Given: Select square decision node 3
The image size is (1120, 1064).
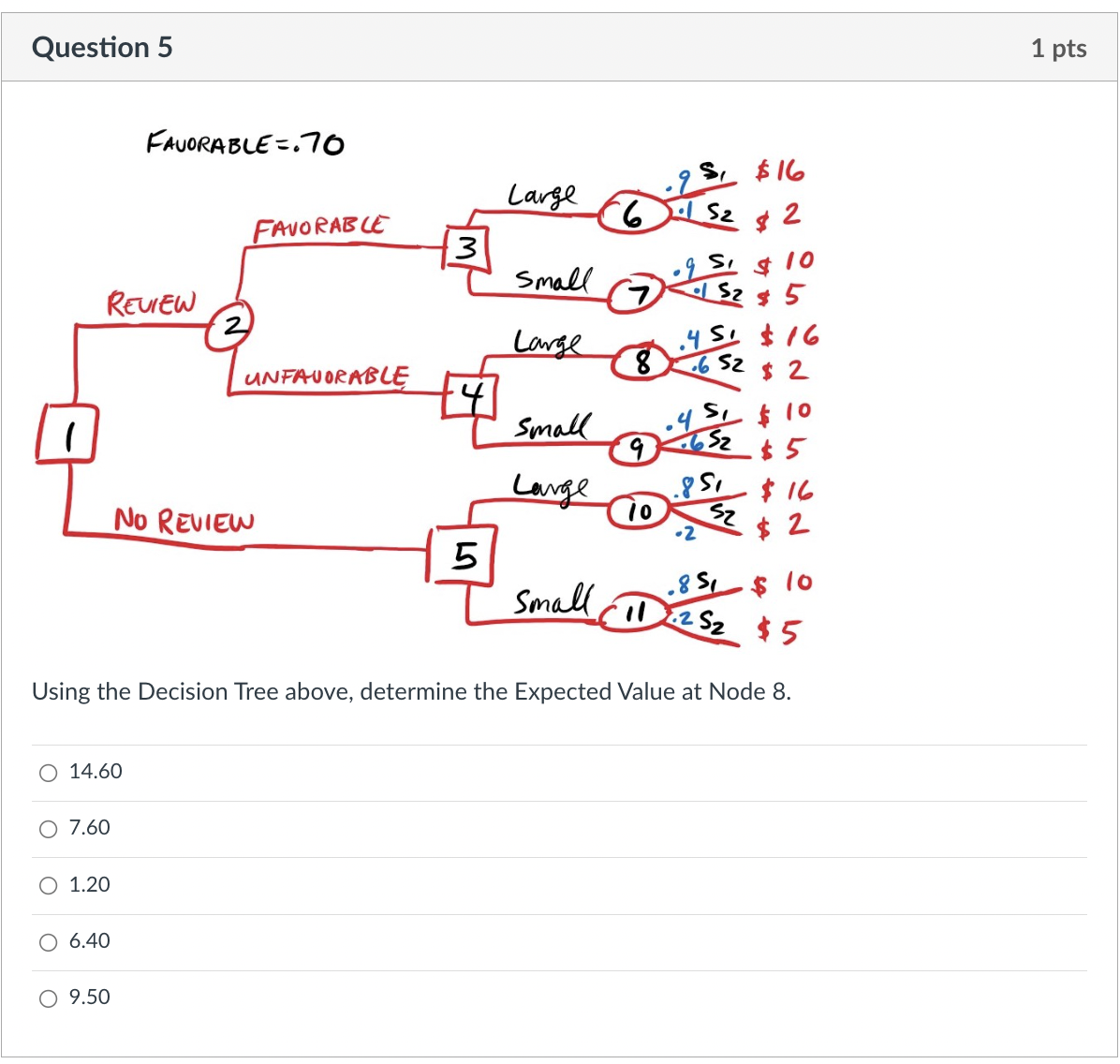Looking at the screenshot, I should tap(465, 249).
